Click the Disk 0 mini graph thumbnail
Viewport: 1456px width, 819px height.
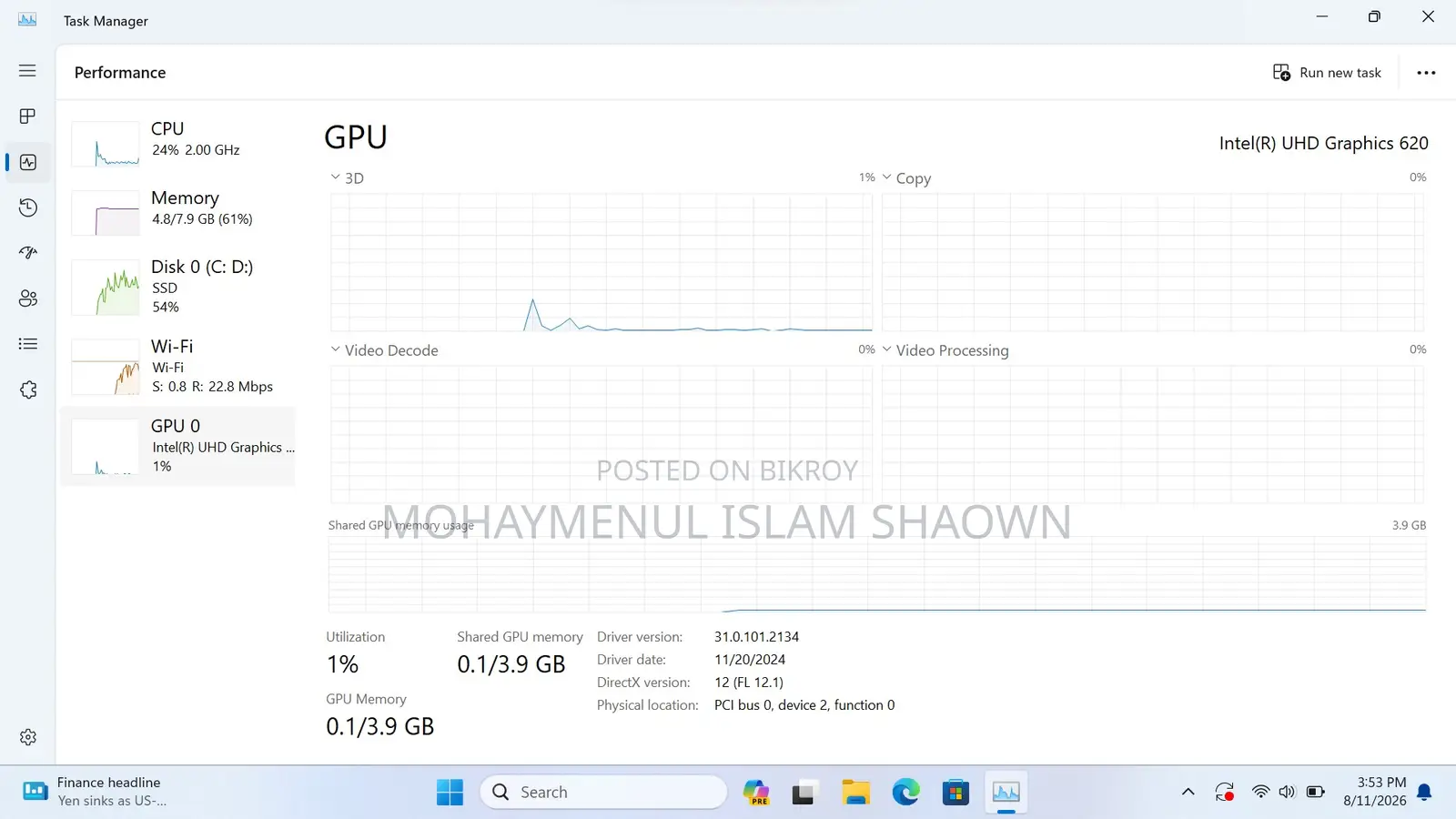click(x=106, y=288)
